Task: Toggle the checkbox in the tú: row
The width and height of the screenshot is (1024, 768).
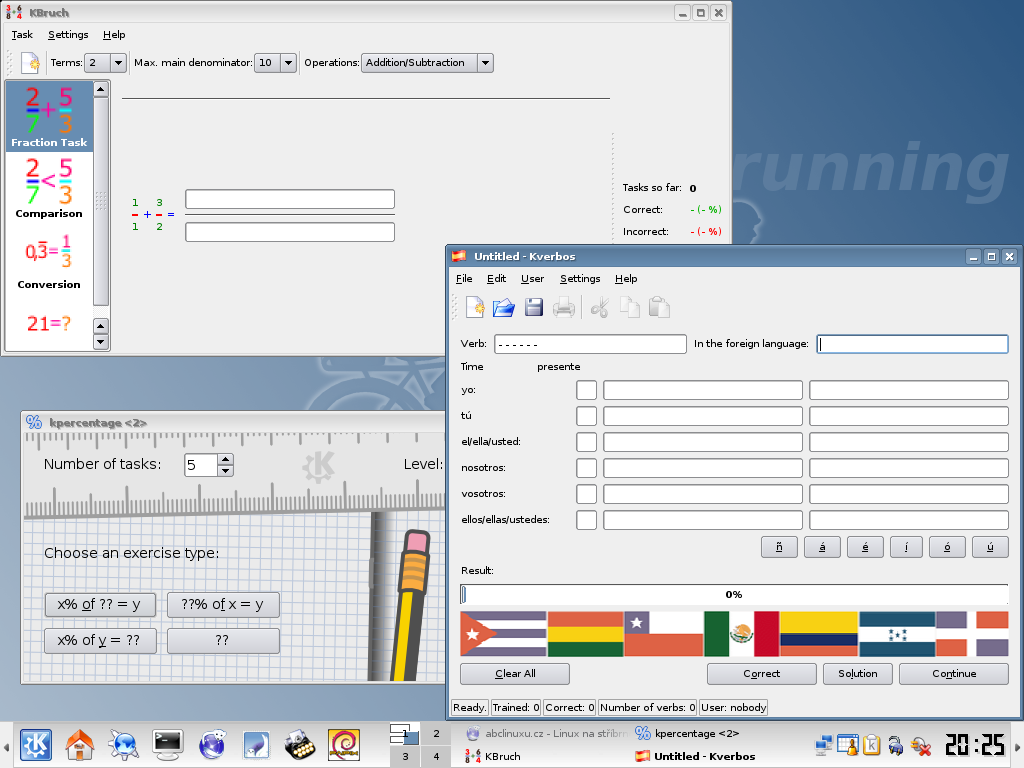Action: click(x=586, y=416)
